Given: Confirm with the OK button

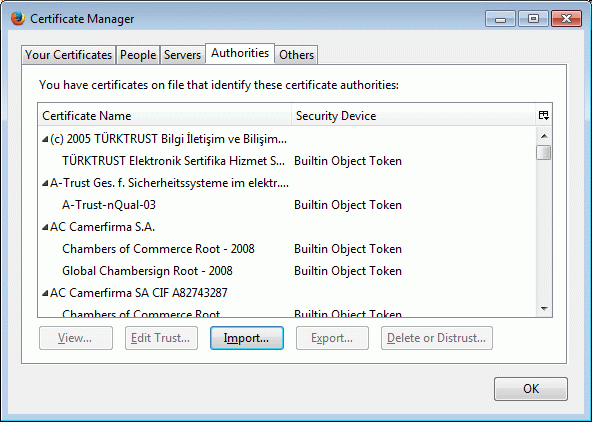Looking at the screenshot, I should (530, 389).
